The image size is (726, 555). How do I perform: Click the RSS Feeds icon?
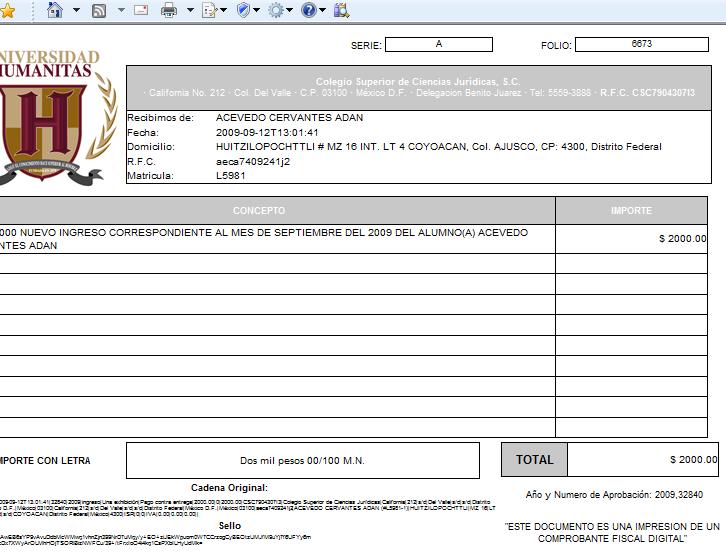click(x=99, y=10)
